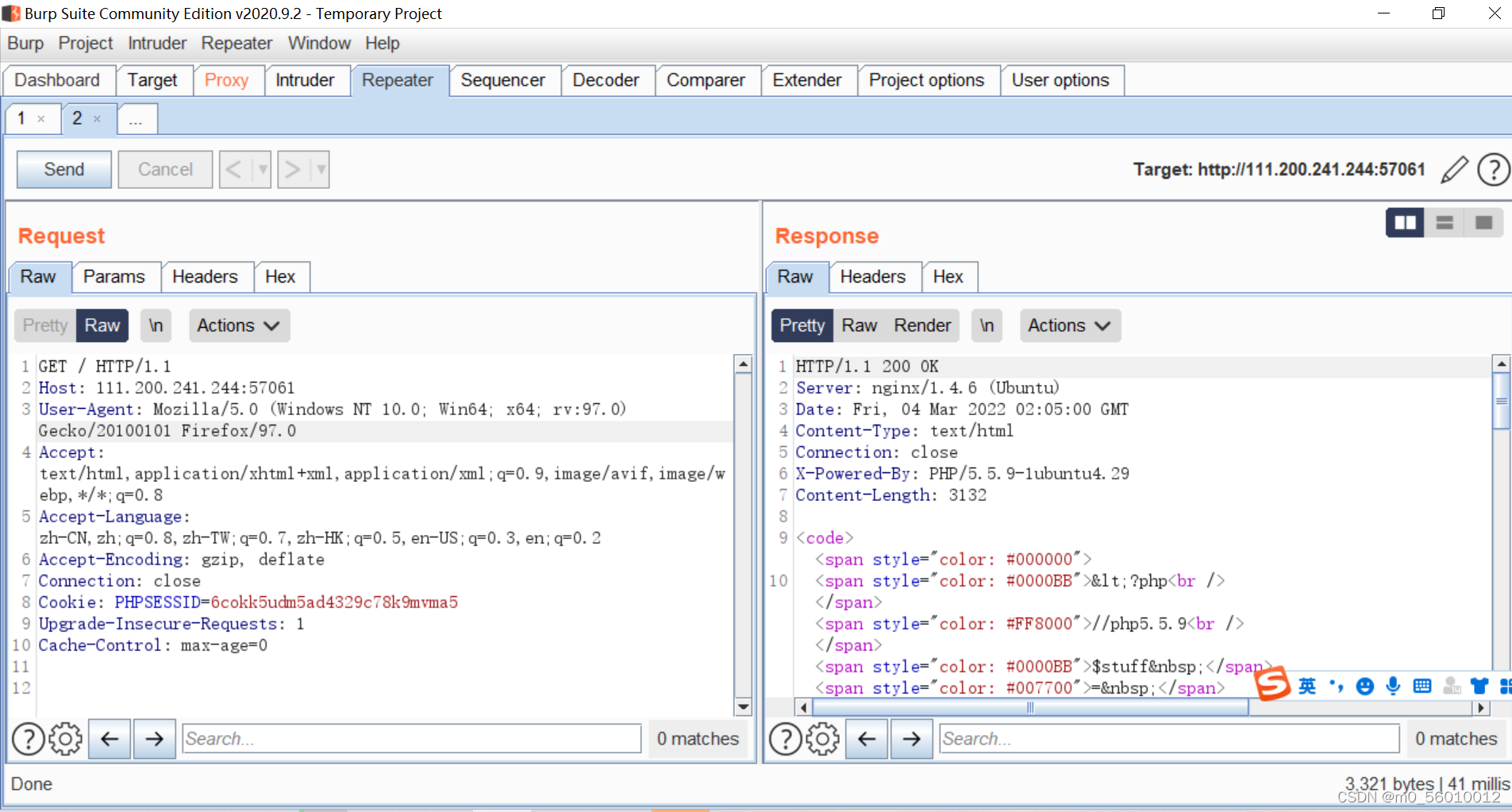Screen dimensions: 1512x812
Task: Click the pencil icon to edit target
Action: (1454, 169)
